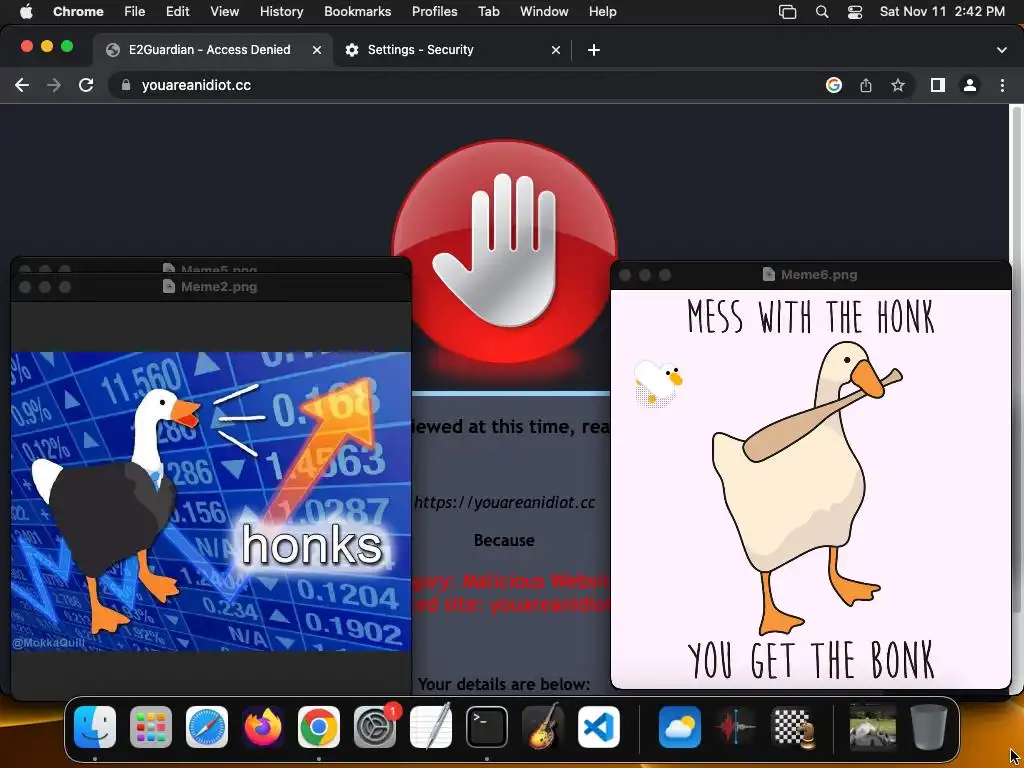The width and height of the screenshot is (1024, 768).
Task: Launch Safari from the Dock
Action: click(207, 727)
